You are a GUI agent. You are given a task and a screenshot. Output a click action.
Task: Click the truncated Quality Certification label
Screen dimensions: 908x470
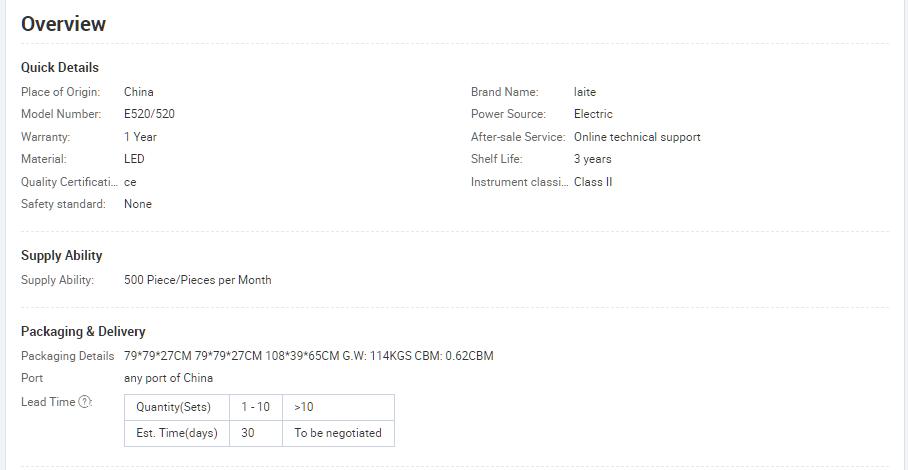click(69, 182)
